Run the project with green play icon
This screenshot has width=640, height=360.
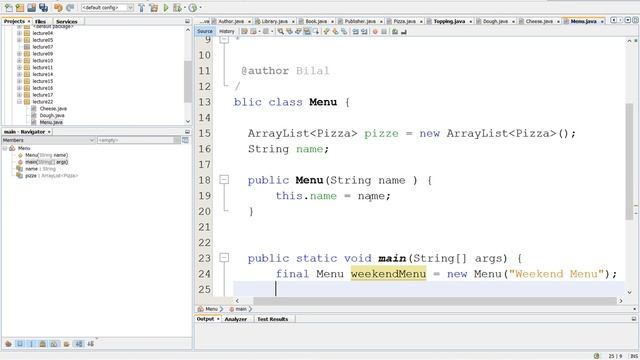[166, 7]
